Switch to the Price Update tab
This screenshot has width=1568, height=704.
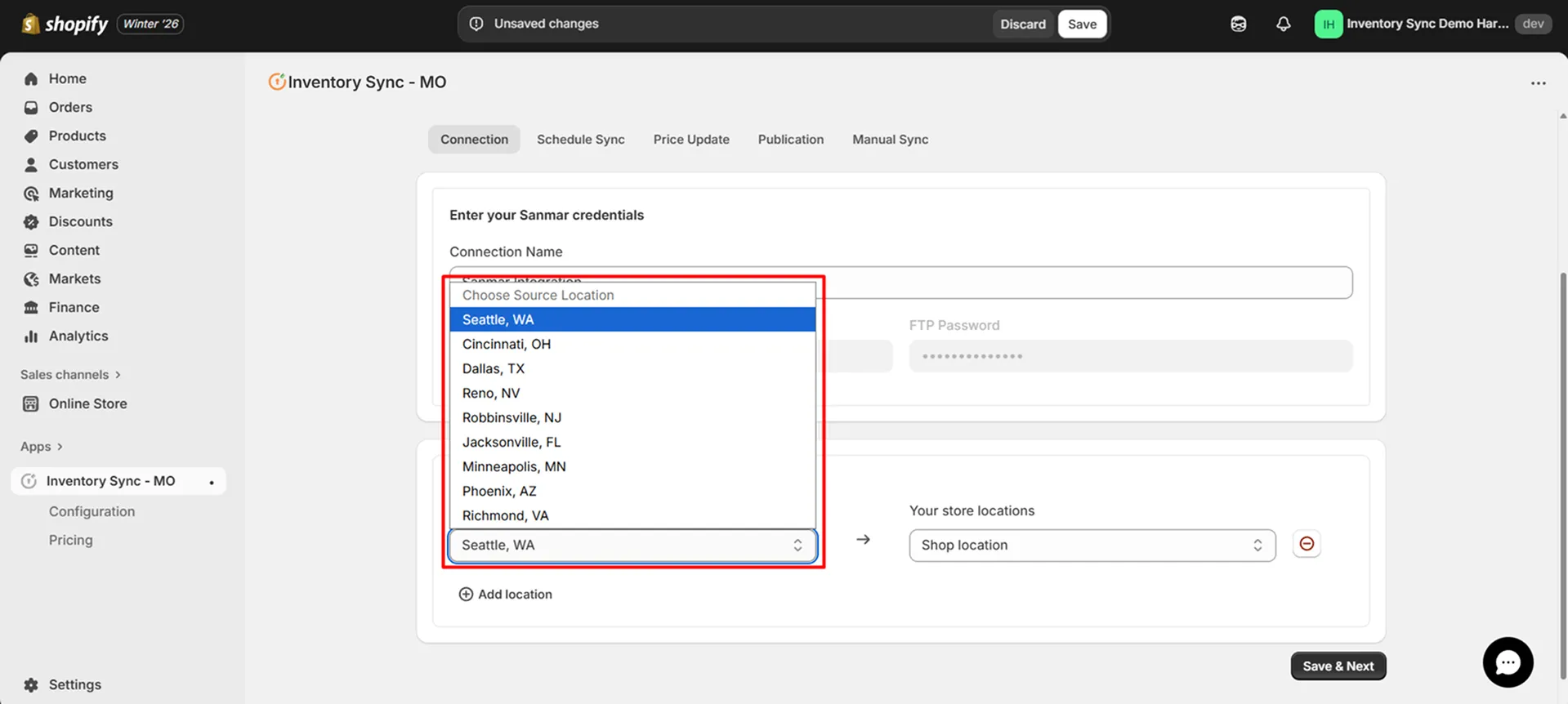(691, 140)
